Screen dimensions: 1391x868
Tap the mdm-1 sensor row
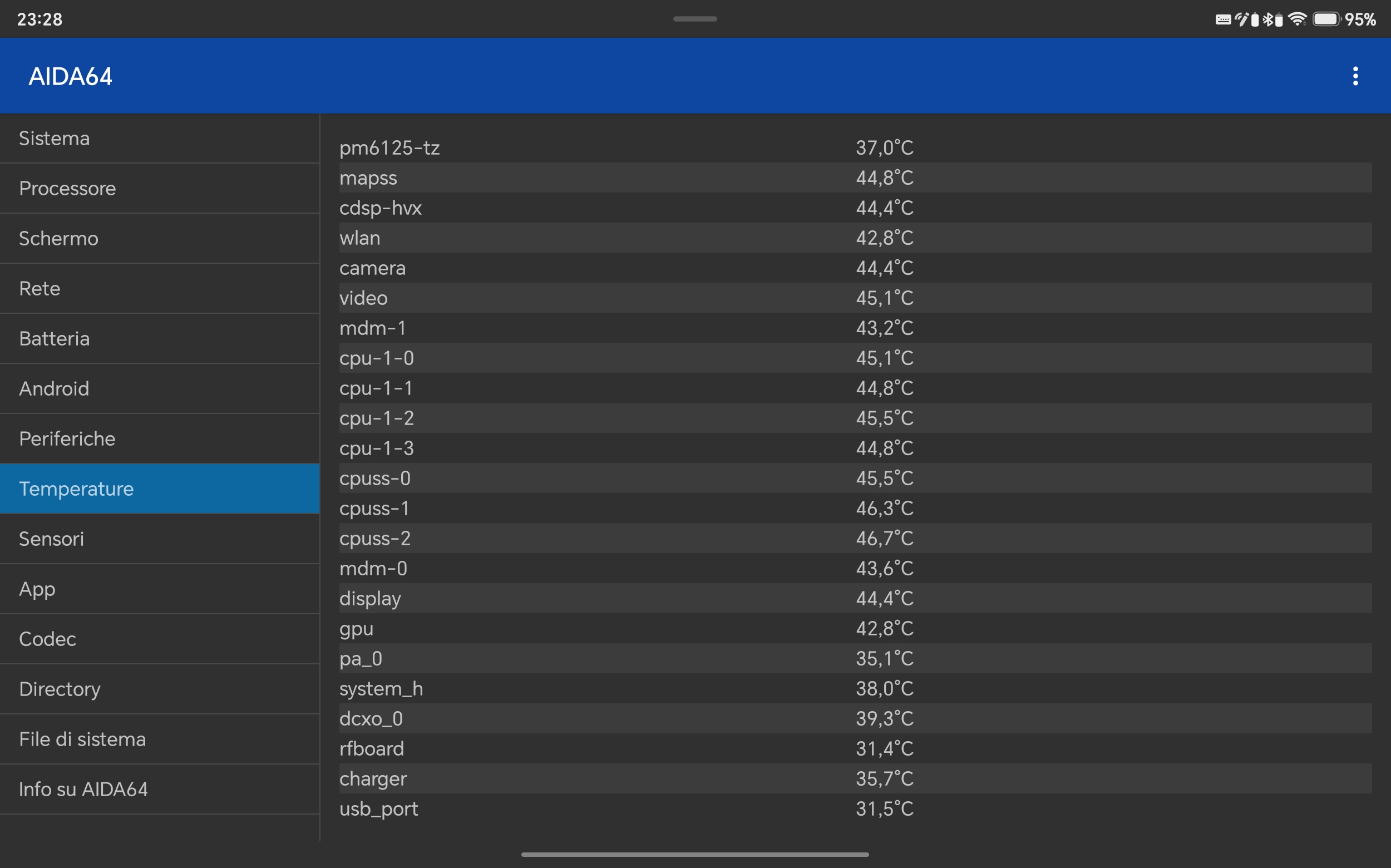855,328
